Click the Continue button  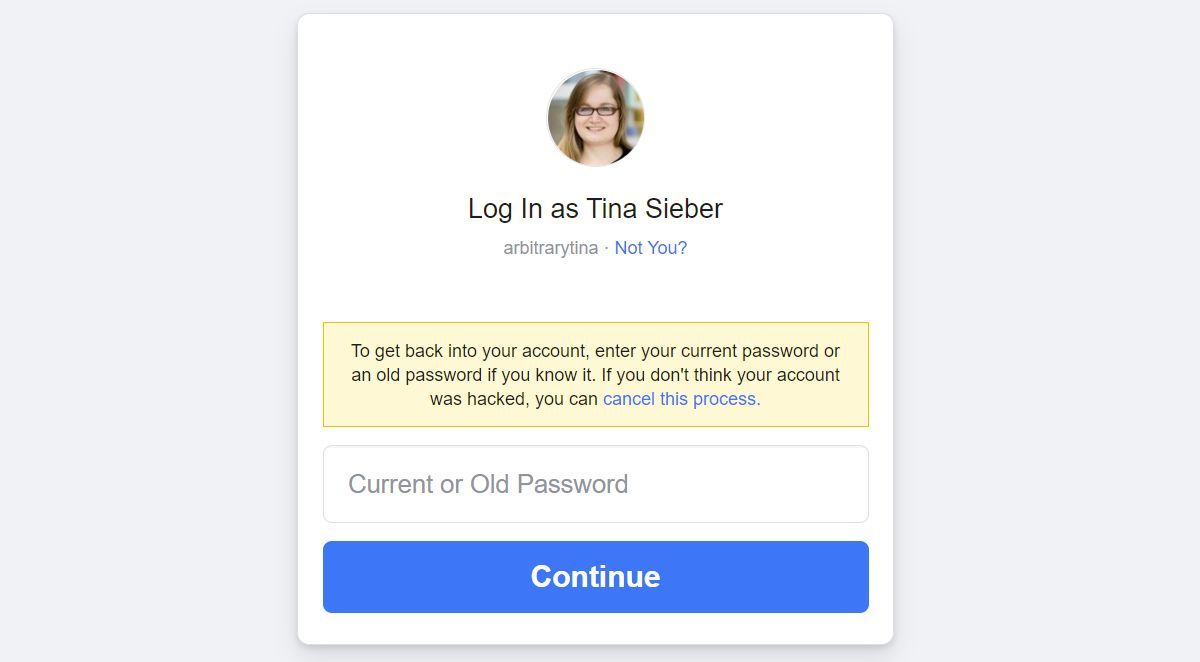click(x=595, y=577)
